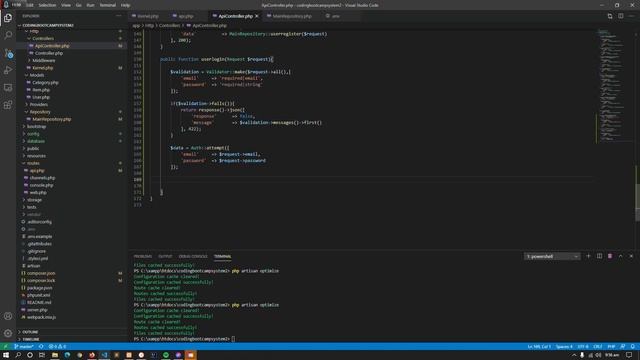
Task: Open the View menu
Action: click(x=66, y=5)
